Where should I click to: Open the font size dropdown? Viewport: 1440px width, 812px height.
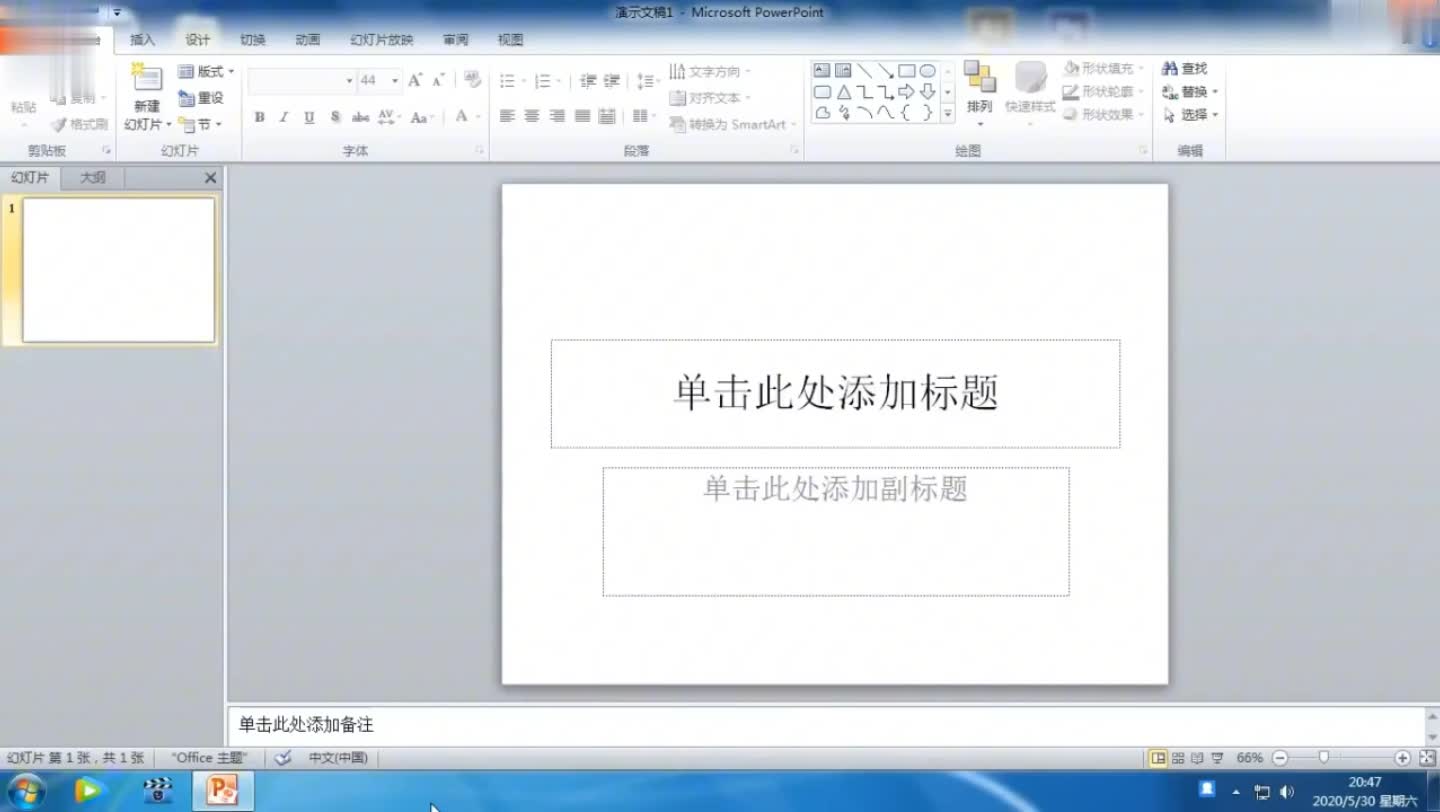click(395, 80)
